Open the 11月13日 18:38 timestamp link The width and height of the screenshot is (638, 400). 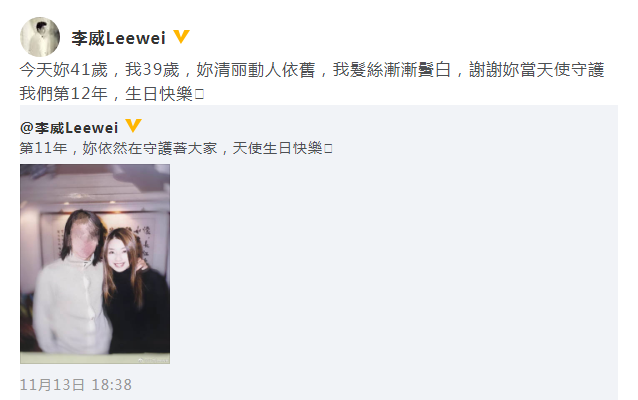[76, 385]
